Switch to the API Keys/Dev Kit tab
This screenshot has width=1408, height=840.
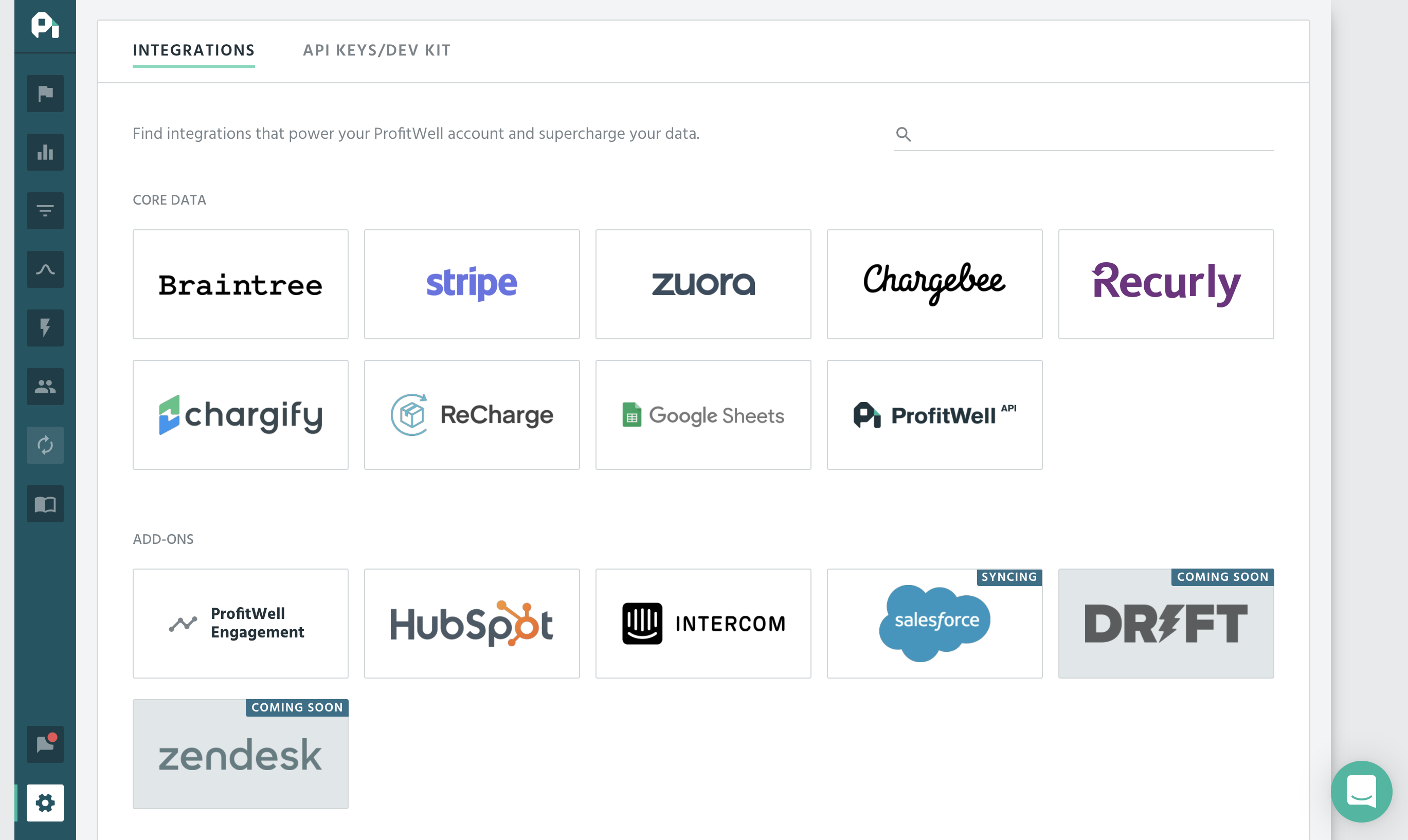377,50
